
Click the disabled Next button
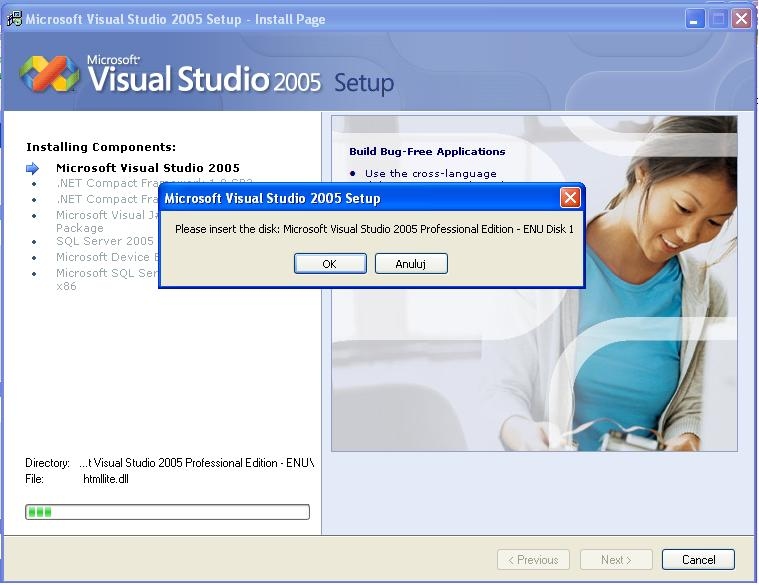point(616,560)
